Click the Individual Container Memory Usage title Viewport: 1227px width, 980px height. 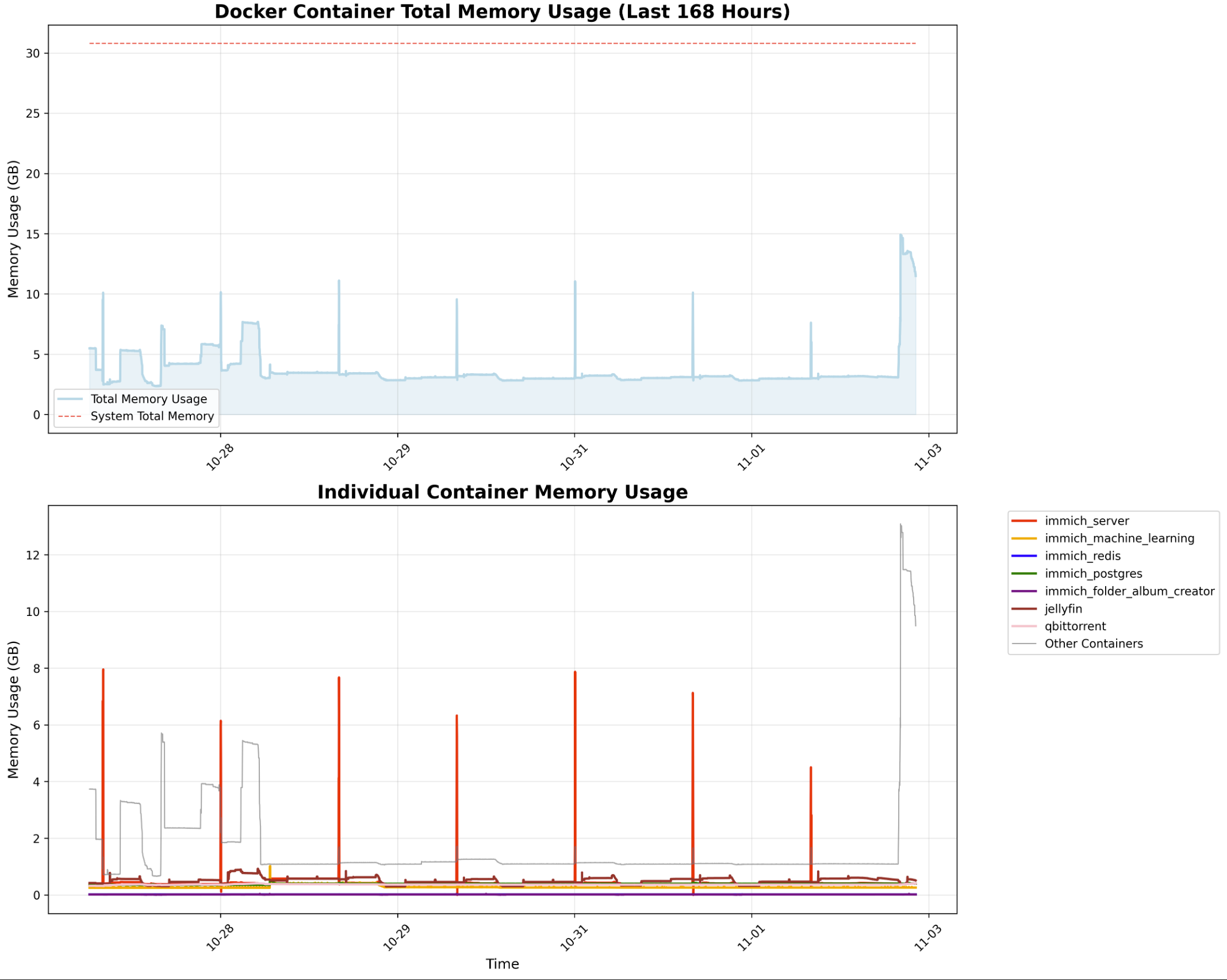click(x=502, y=492)
